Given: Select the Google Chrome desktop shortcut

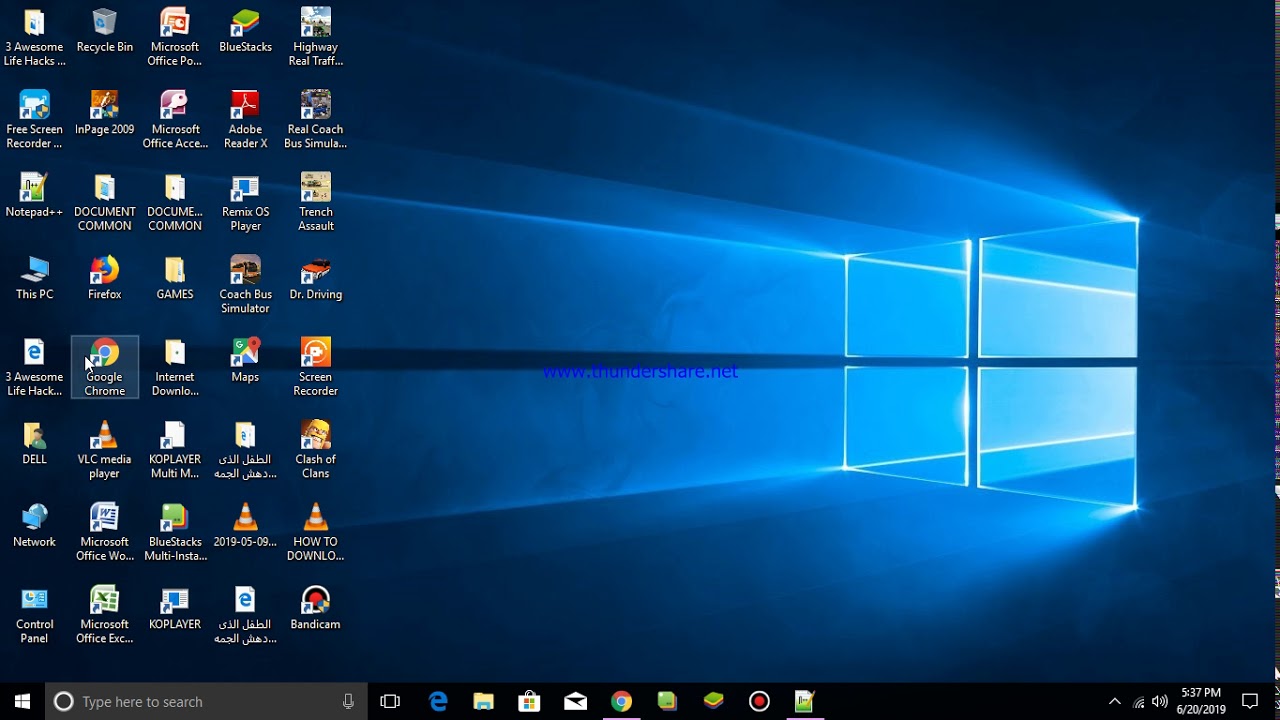Looking at the screenshot, I should coord(104,367).
